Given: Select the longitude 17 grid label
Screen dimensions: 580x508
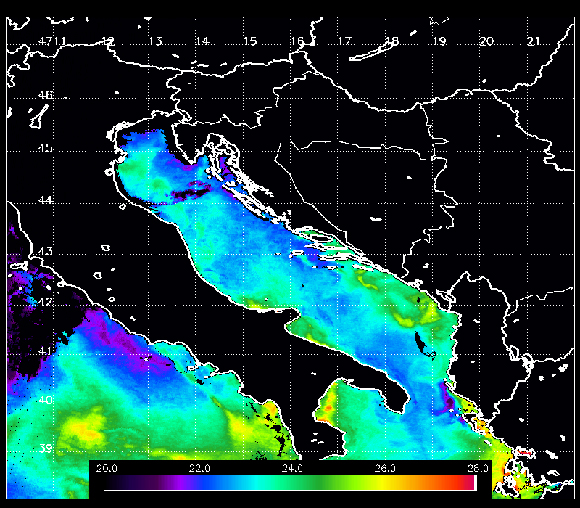Looking at the screenshot, I should 345,41.
